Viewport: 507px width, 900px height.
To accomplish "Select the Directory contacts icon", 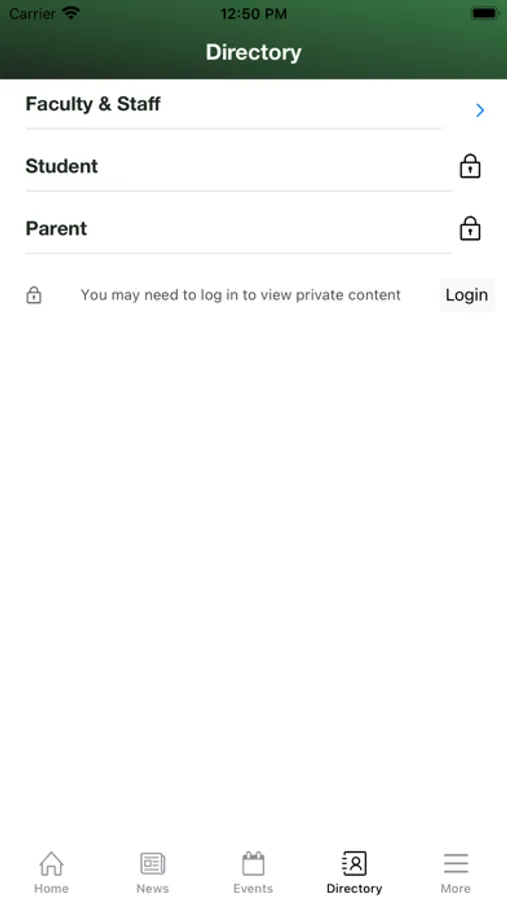I will coord(354,863).
